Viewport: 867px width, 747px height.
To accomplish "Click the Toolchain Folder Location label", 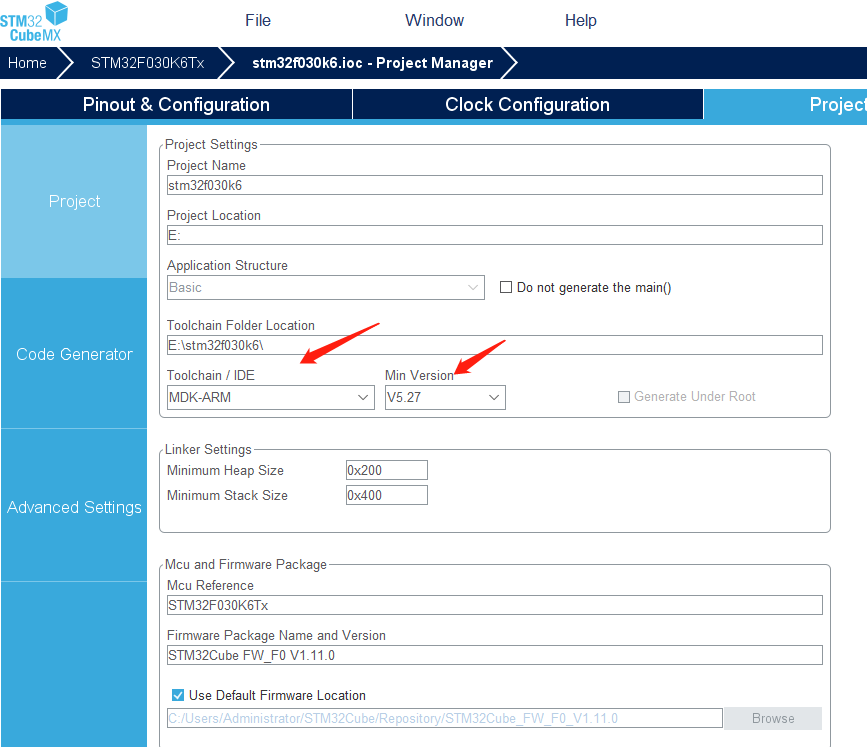I will (x=241, y=326).
